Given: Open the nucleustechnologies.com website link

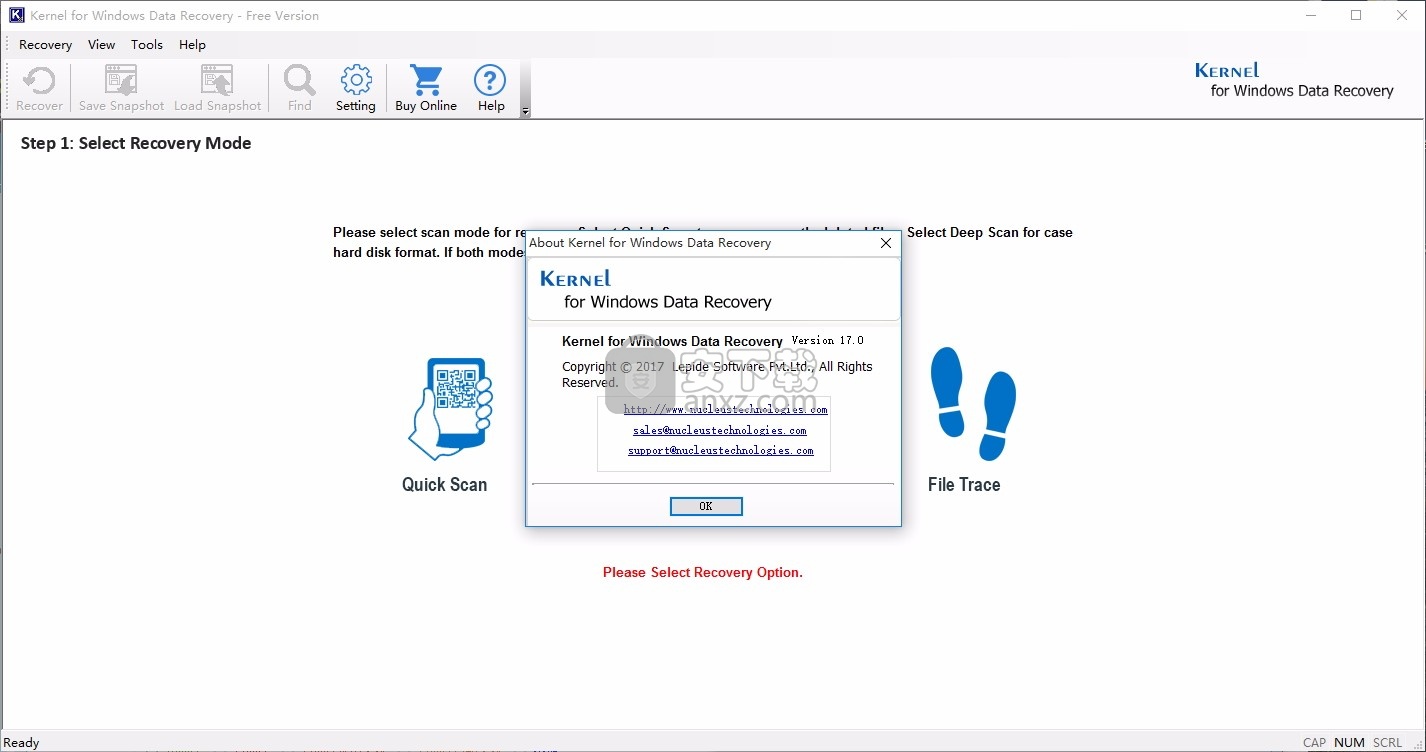Looking at the screenshot, I should point(725,409).
